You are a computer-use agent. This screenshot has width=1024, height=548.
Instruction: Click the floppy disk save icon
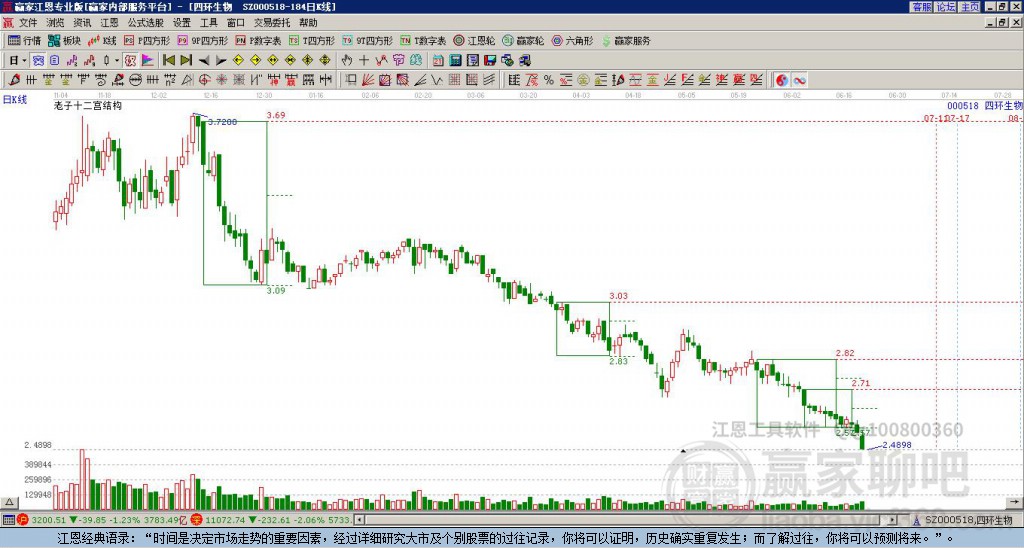pyautogui.click(x=490, y=61)
